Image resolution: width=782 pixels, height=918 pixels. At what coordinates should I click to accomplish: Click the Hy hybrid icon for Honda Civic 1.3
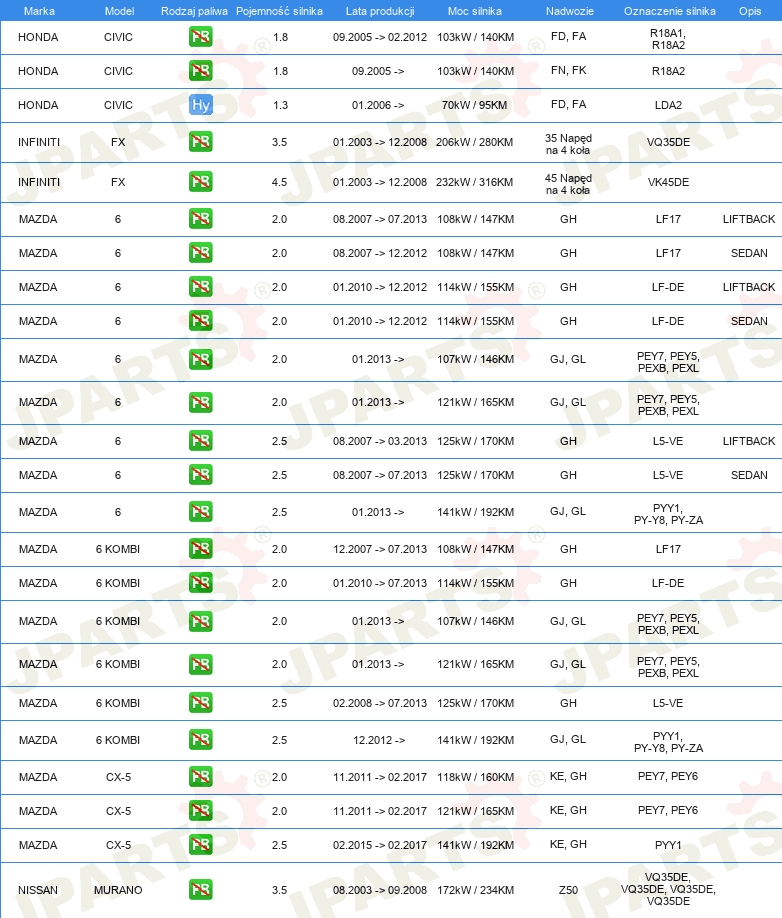(200, 105)
